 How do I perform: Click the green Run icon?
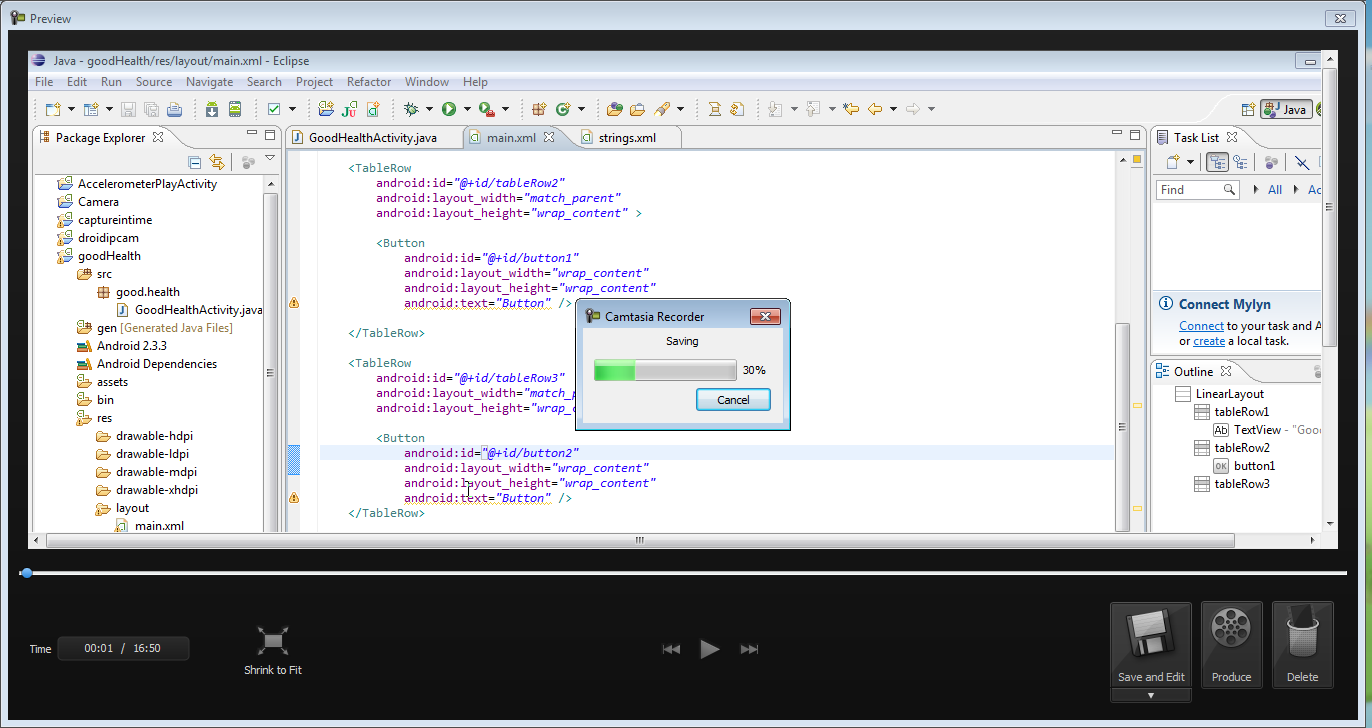pos(448,109)
